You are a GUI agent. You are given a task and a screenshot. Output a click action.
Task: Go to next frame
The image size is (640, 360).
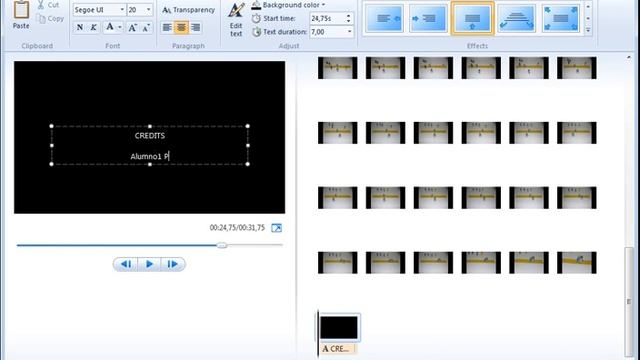point(173,264)
